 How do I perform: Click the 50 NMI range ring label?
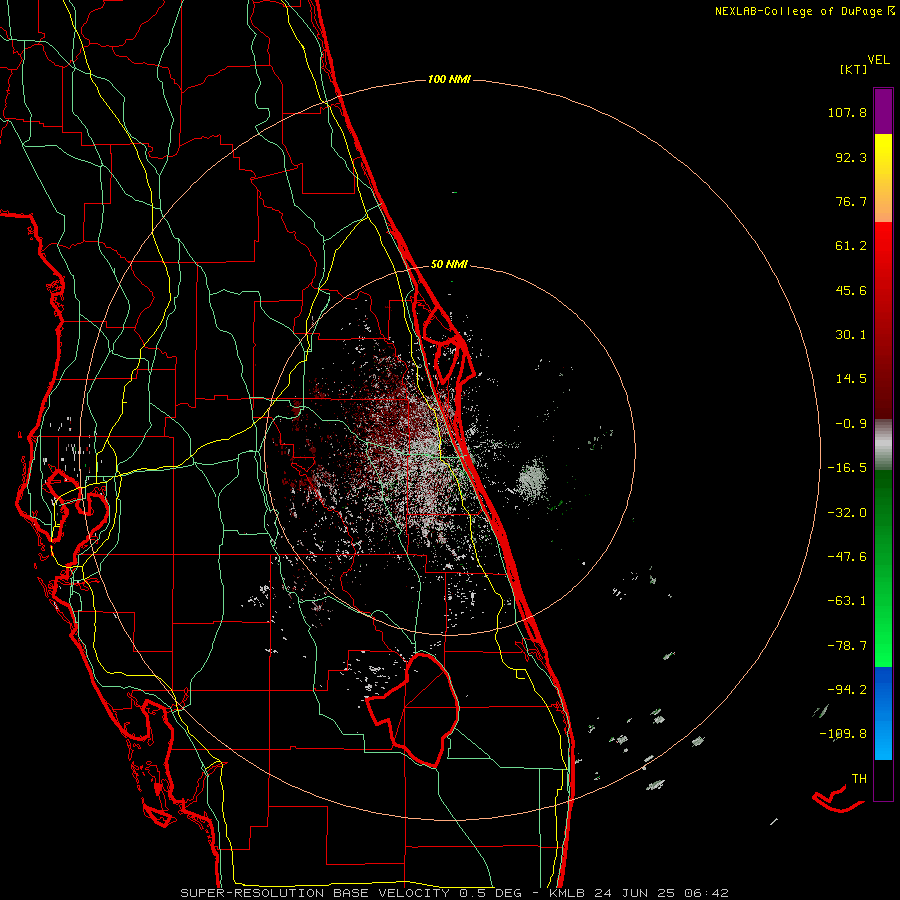point(449,265)
